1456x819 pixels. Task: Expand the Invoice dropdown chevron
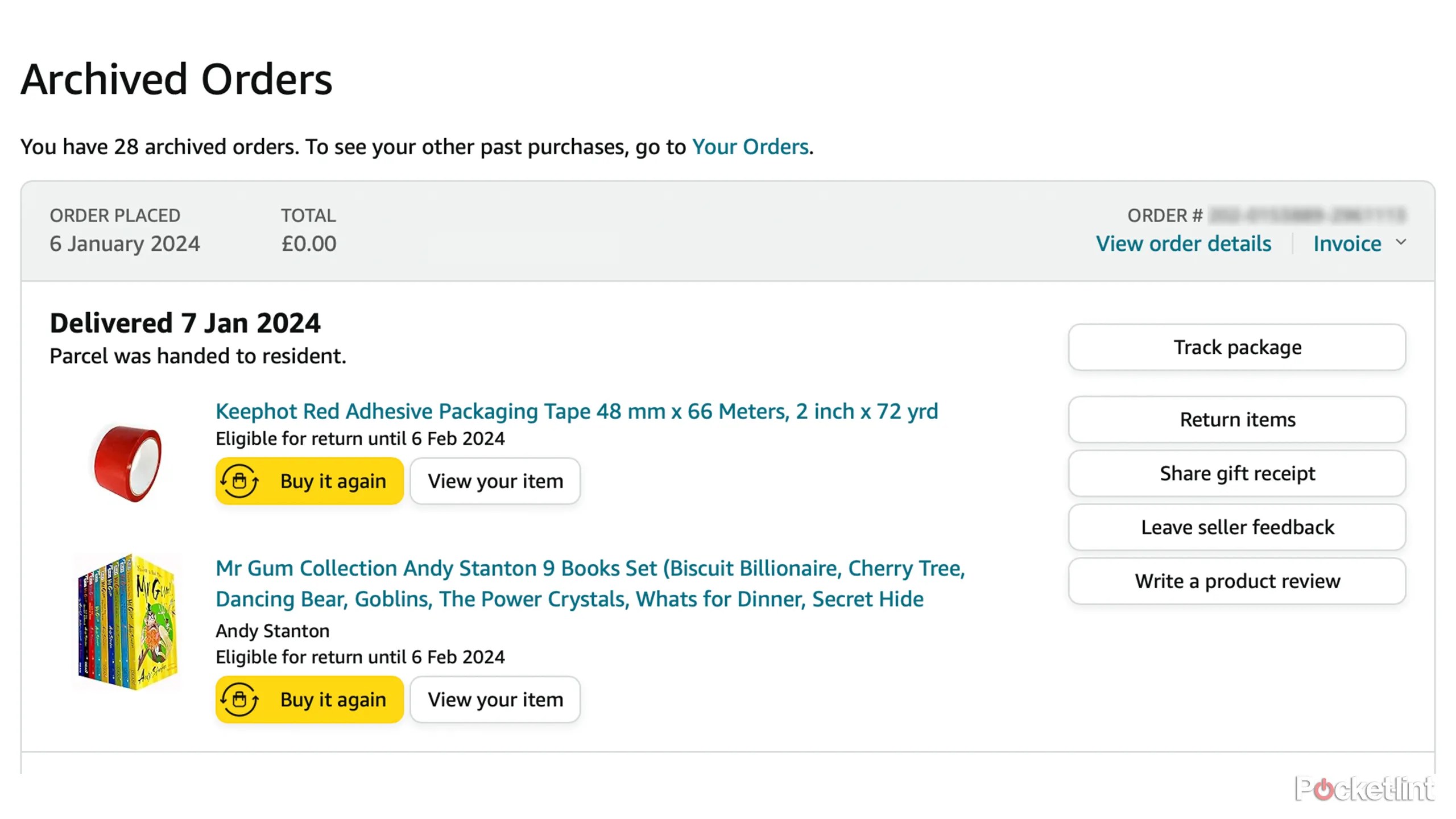pos(1401,242)
